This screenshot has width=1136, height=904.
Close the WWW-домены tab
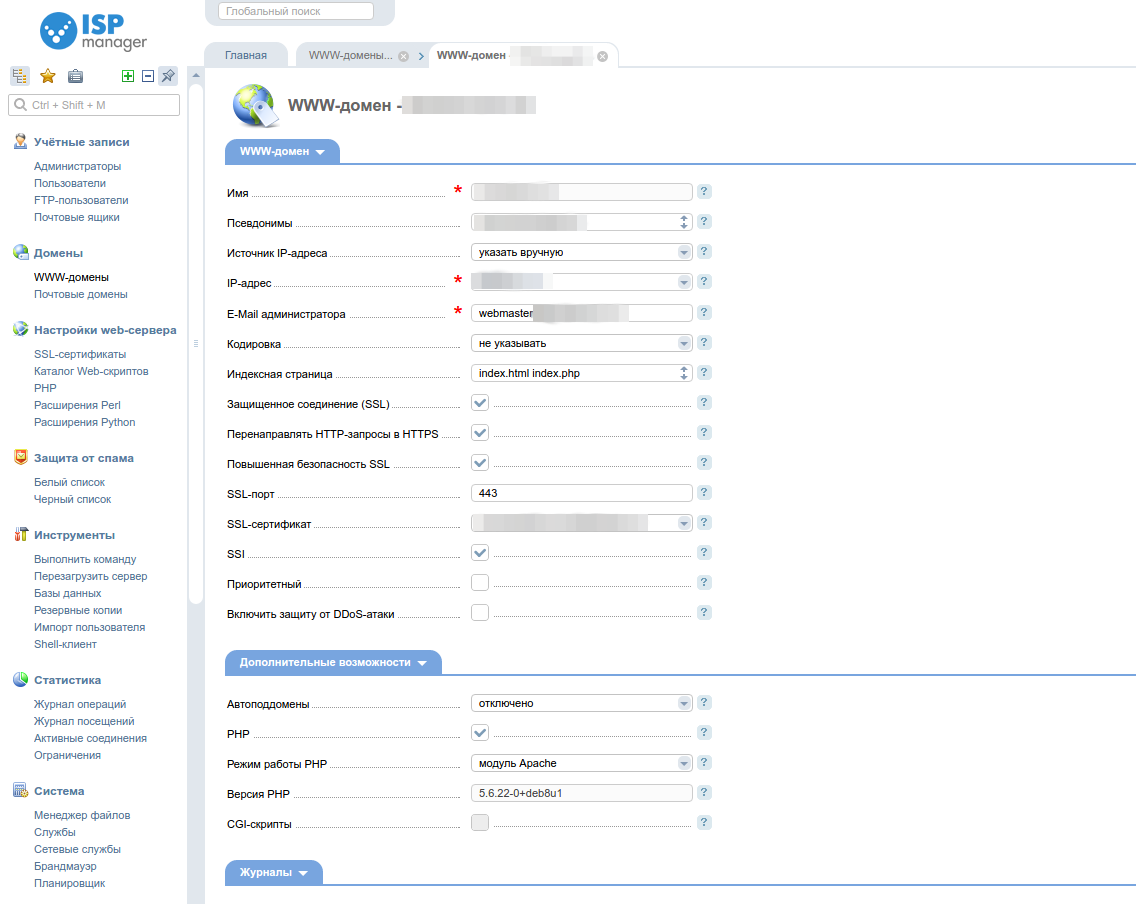click(x=404, y=56)
